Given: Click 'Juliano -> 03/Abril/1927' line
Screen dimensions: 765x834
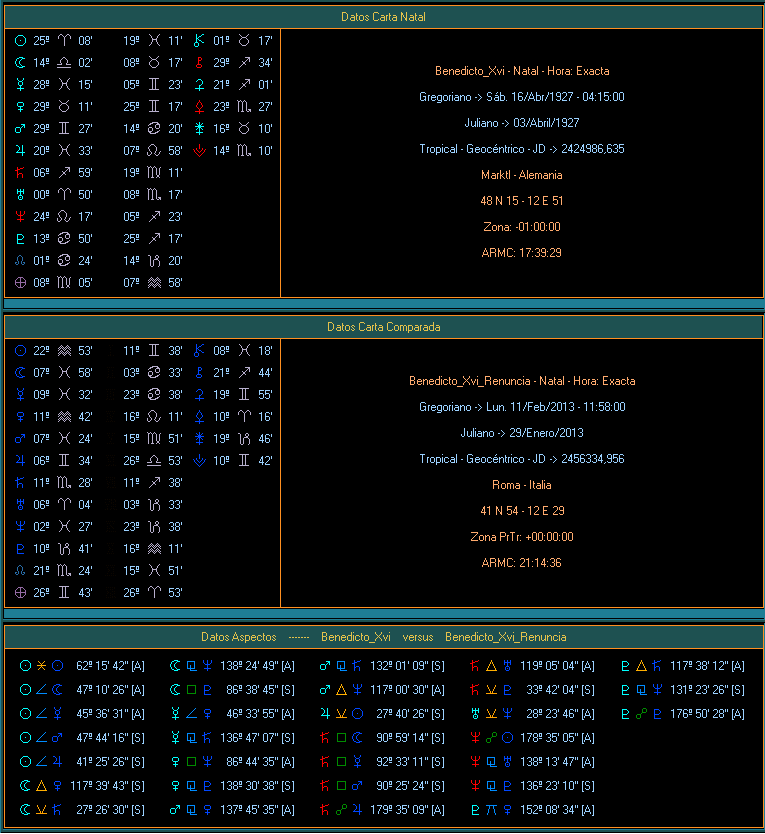Looking at the screenshot, I should [x=522, y=123].
